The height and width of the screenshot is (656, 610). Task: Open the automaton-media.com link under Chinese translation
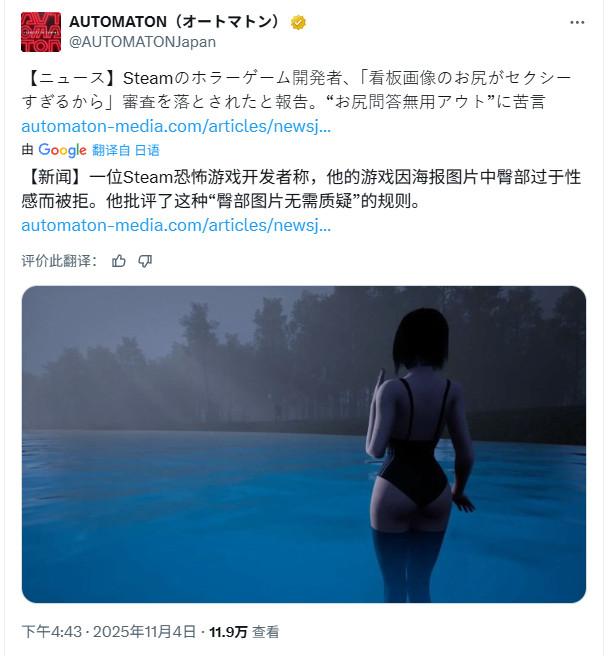click(x=176, y=226)
